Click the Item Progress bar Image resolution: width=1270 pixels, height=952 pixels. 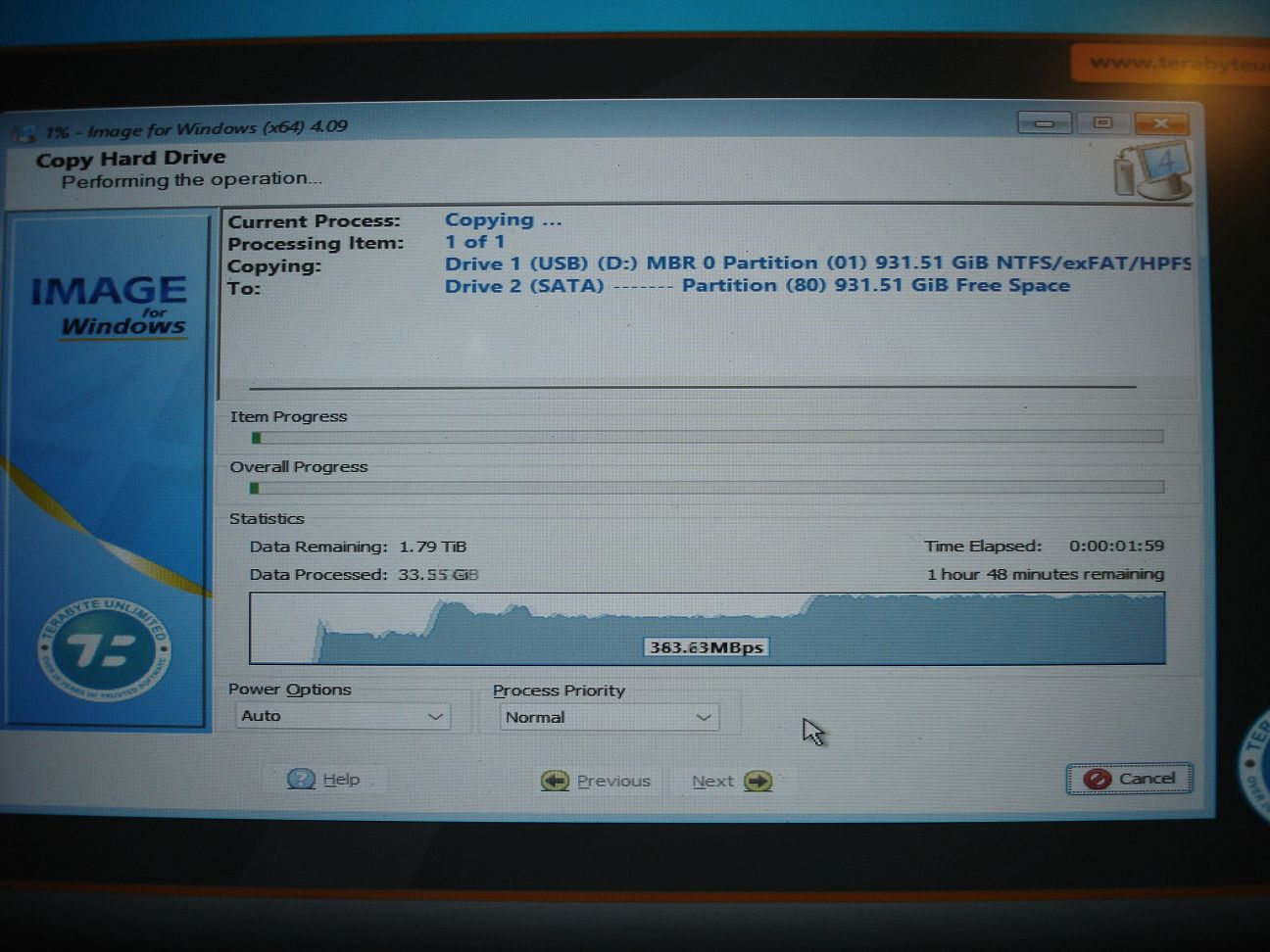tap(707, 437)
